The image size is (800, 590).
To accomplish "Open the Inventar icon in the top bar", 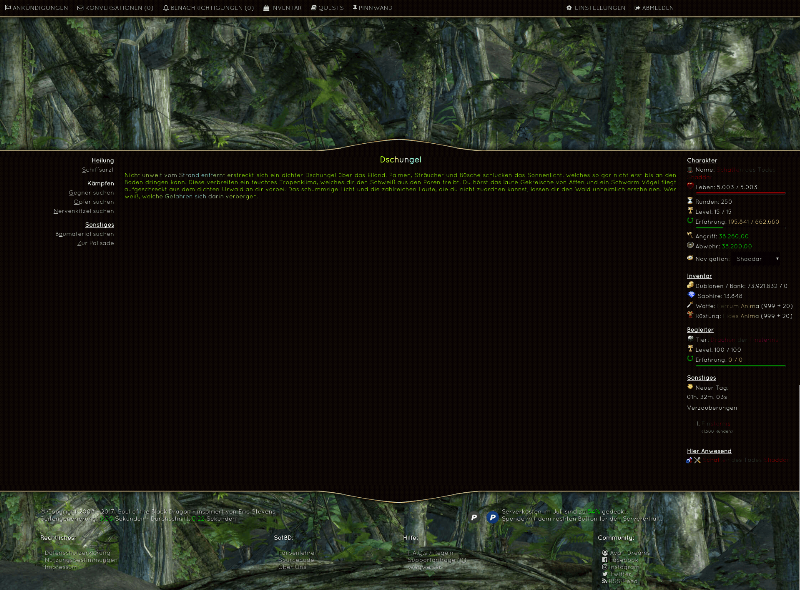I will coord(264,7).
